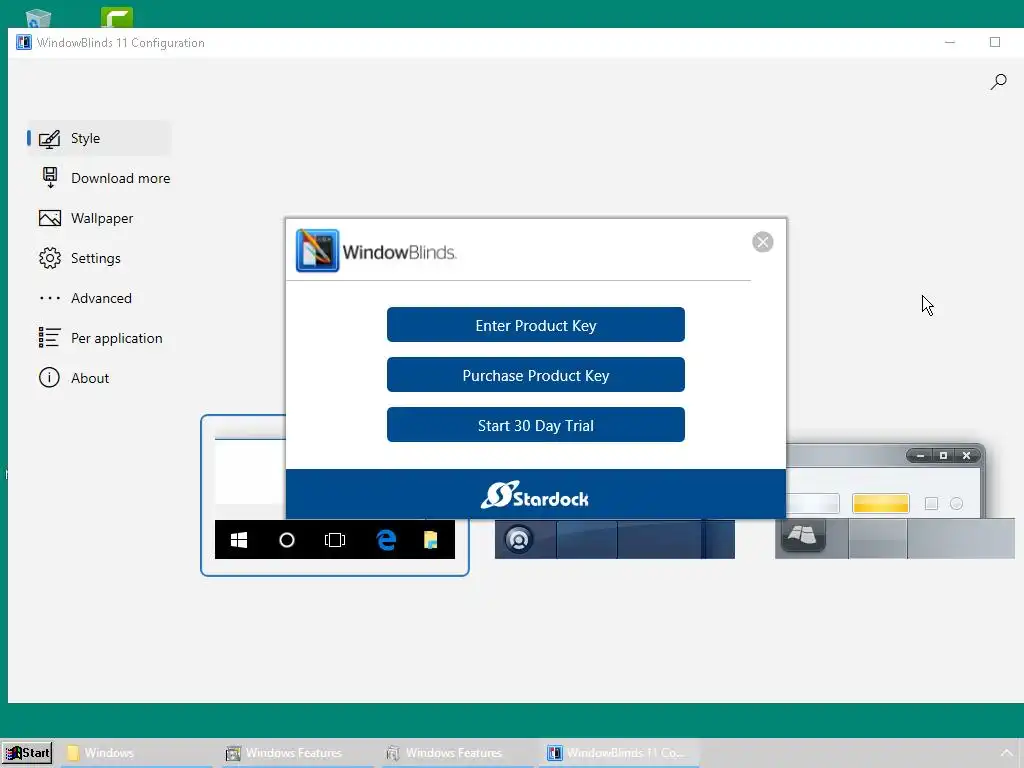Click the Download more disk icon

pyautogui.click(x=50, y=177)
